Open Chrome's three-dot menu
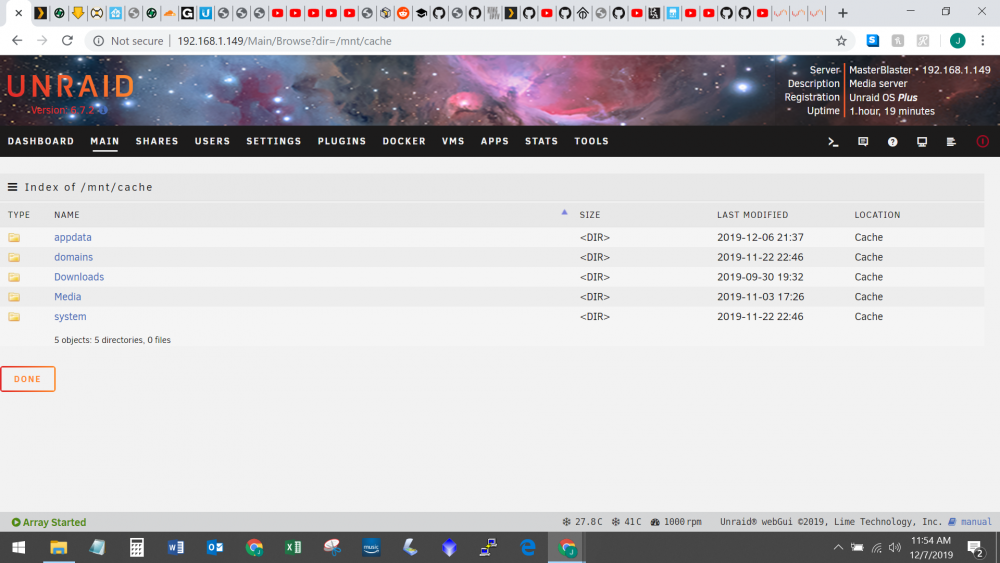1000x563 pixels. (983, 41)
